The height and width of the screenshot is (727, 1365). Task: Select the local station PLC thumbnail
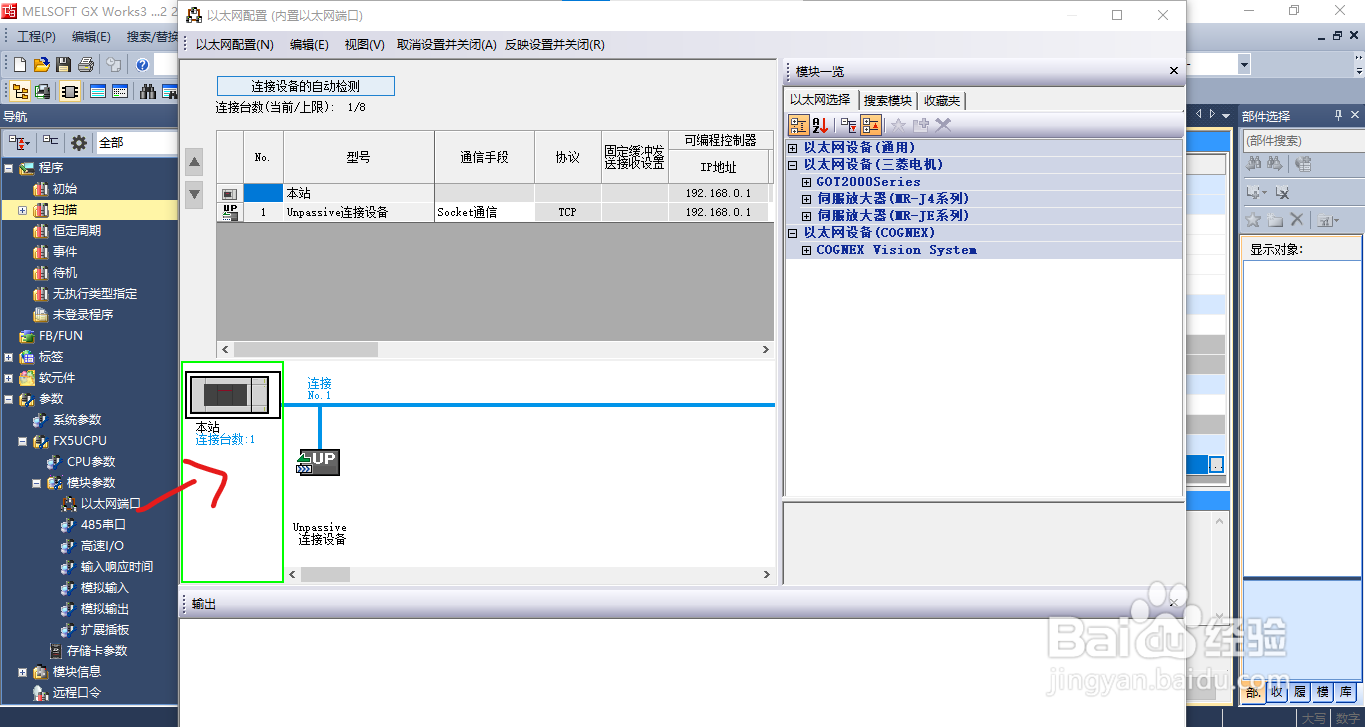233,393
